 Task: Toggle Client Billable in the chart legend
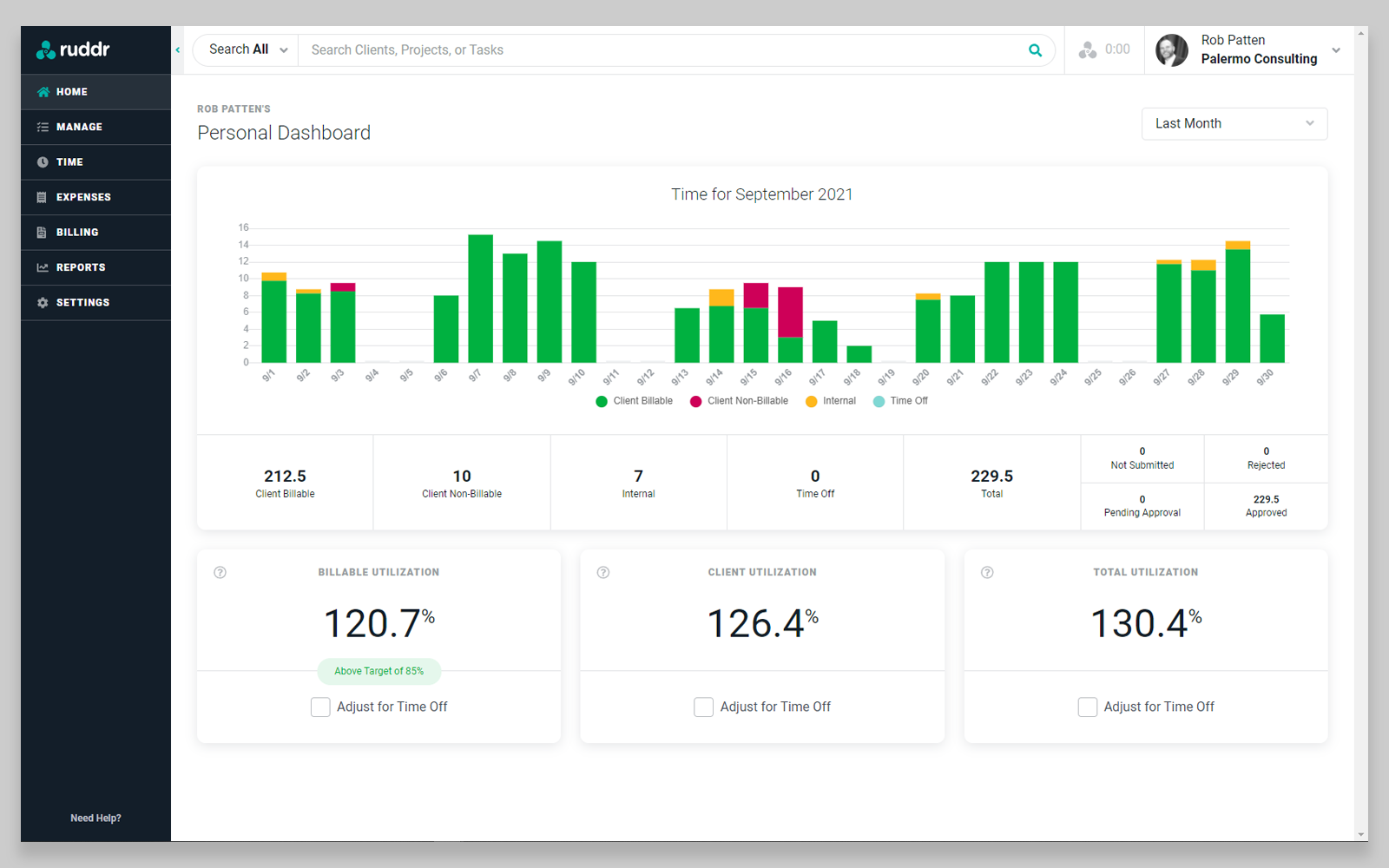point(634,401)
